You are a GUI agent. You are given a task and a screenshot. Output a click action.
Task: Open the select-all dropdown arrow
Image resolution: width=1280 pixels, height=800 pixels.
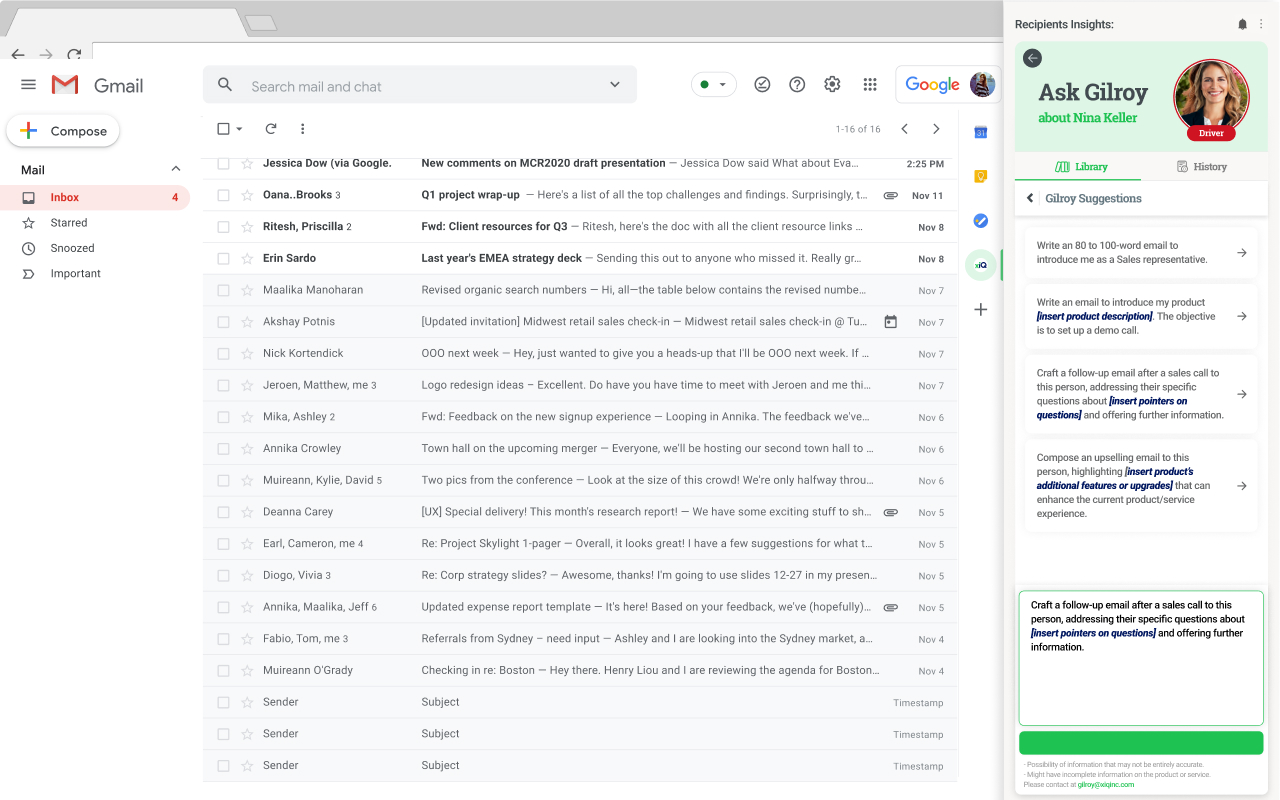[239, 129]
